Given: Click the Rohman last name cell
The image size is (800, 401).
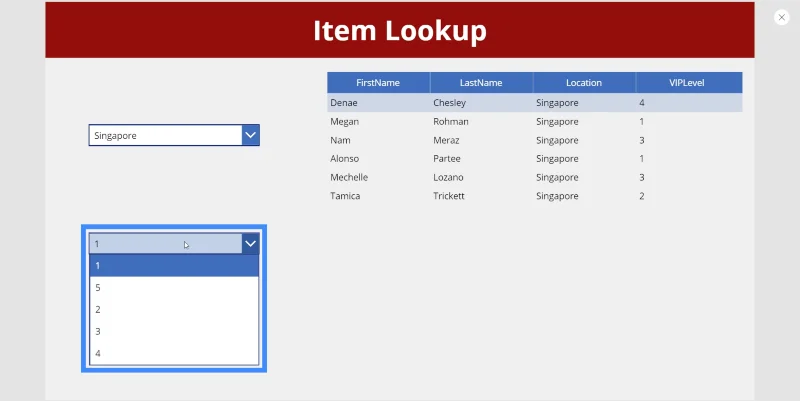Looking at the screenshot, I should (x=451, y=121).
